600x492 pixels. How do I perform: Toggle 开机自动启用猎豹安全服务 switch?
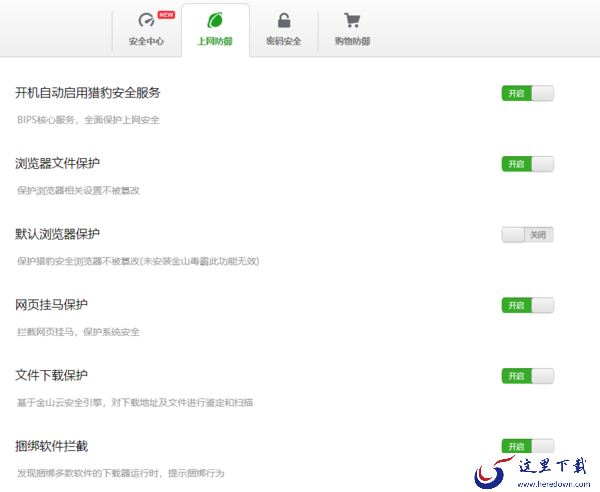[528, 93]
